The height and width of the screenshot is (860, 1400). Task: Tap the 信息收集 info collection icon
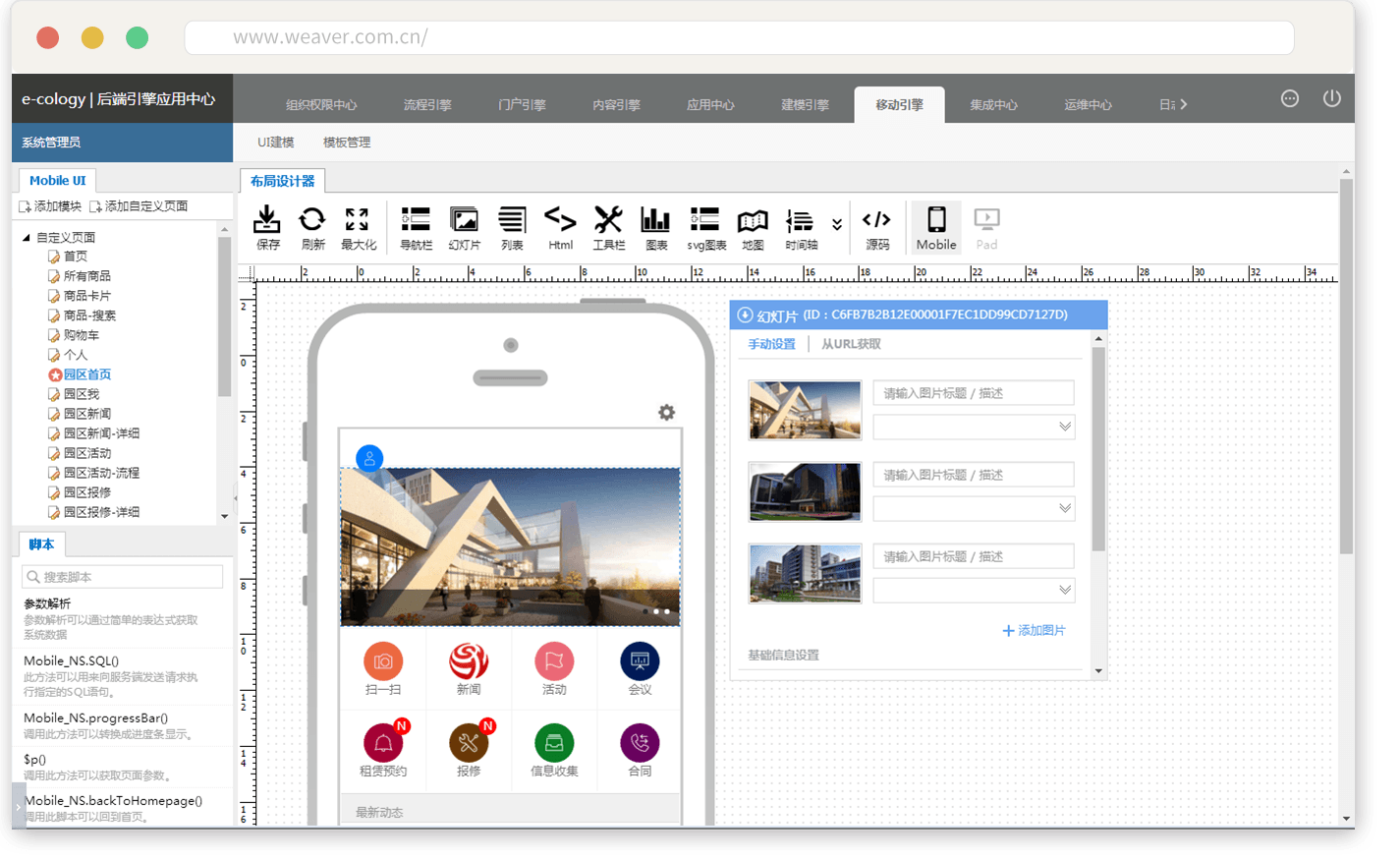[x=554, y=743]
